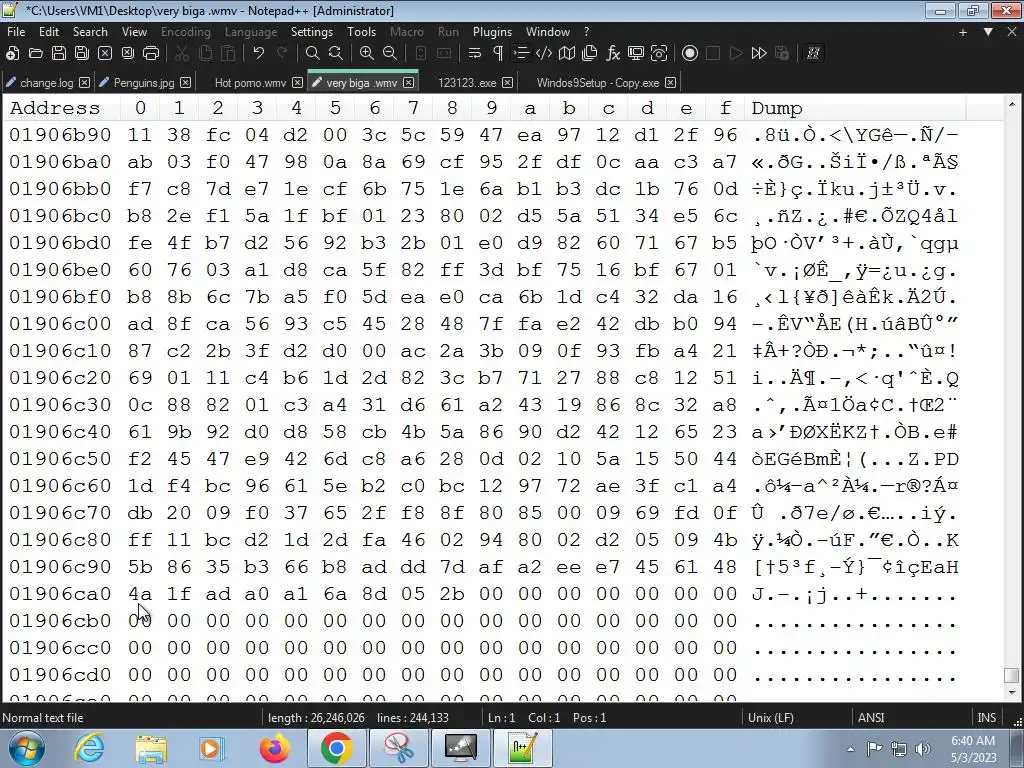Close the Penguins.jpg tab
The height and width of the screenshot is (768, 1024).
(185, 83)
